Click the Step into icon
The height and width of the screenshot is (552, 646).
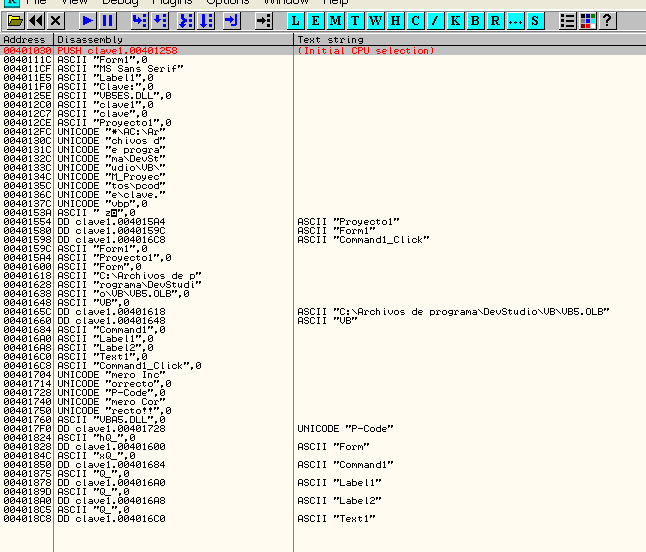click(140, 20)
